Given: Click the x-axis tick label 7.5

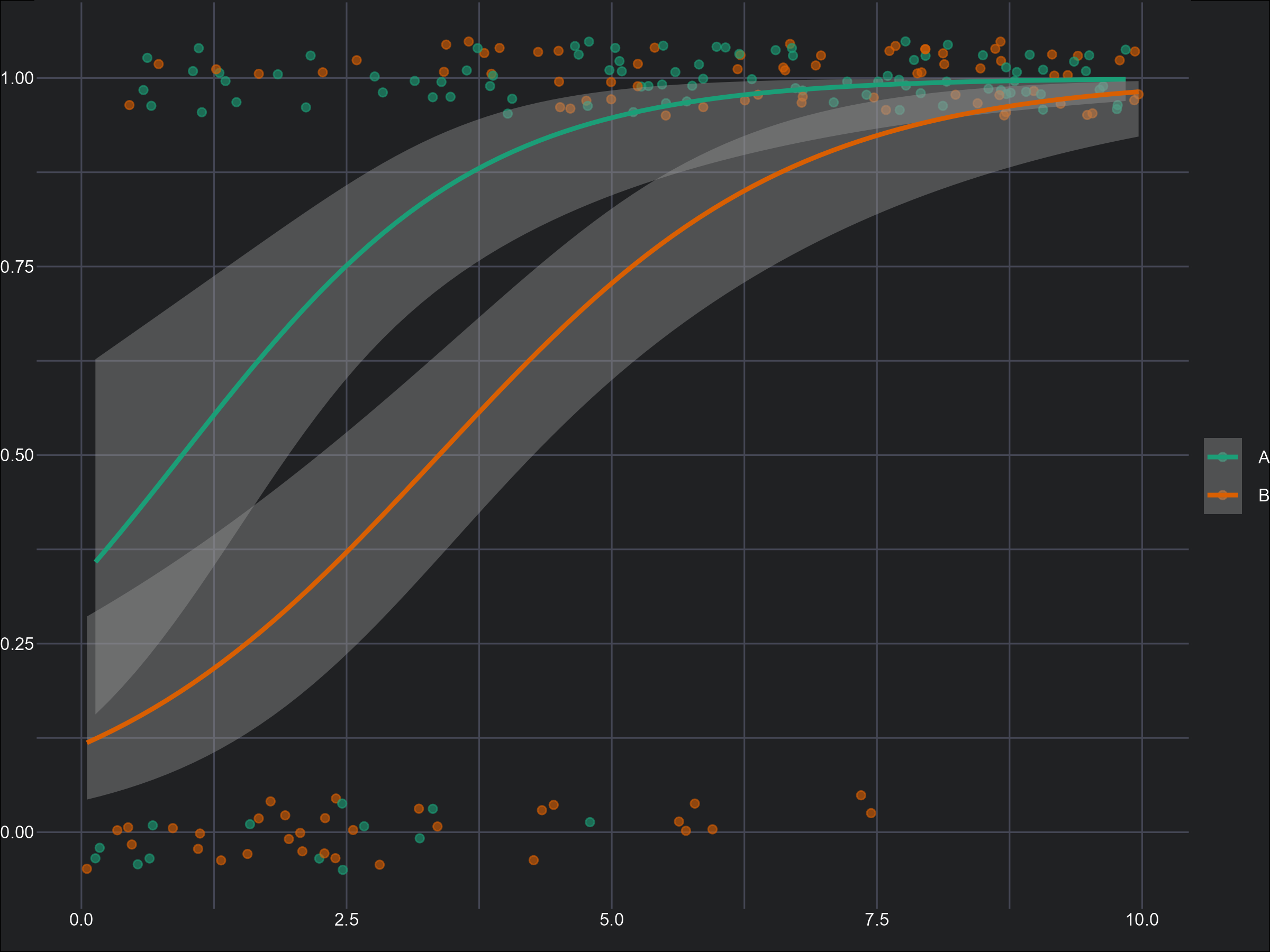Looking at the screenshot, I should click(x=877, y=920).
